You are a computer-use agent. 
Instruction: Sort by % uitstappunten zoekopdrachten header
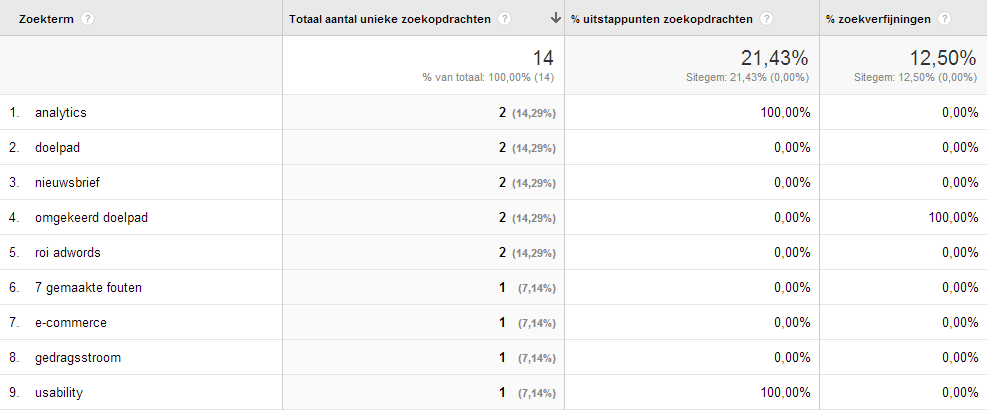click(x=662, y=19)
